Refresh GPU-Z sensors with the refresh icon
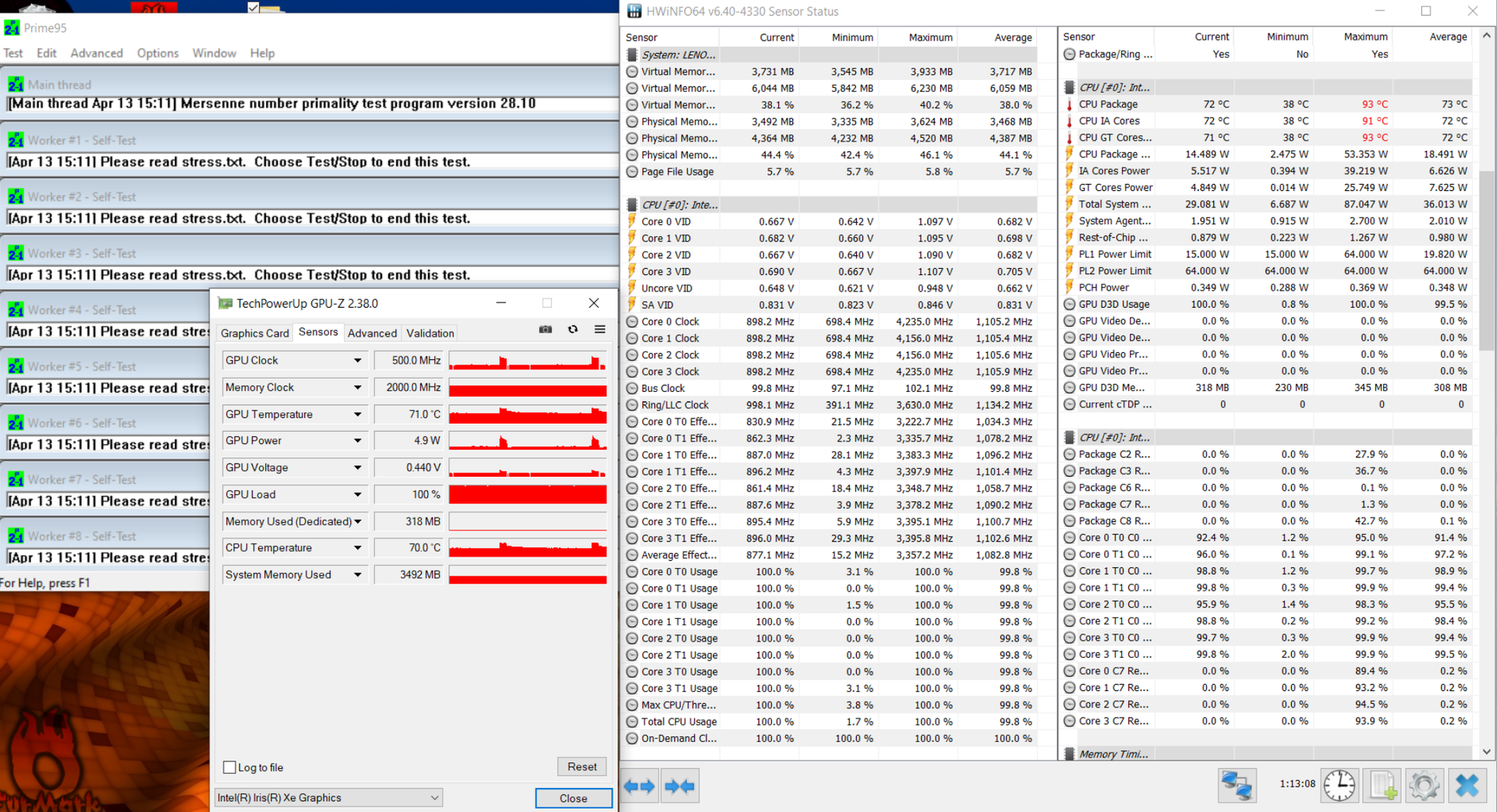 click(573, 330)
